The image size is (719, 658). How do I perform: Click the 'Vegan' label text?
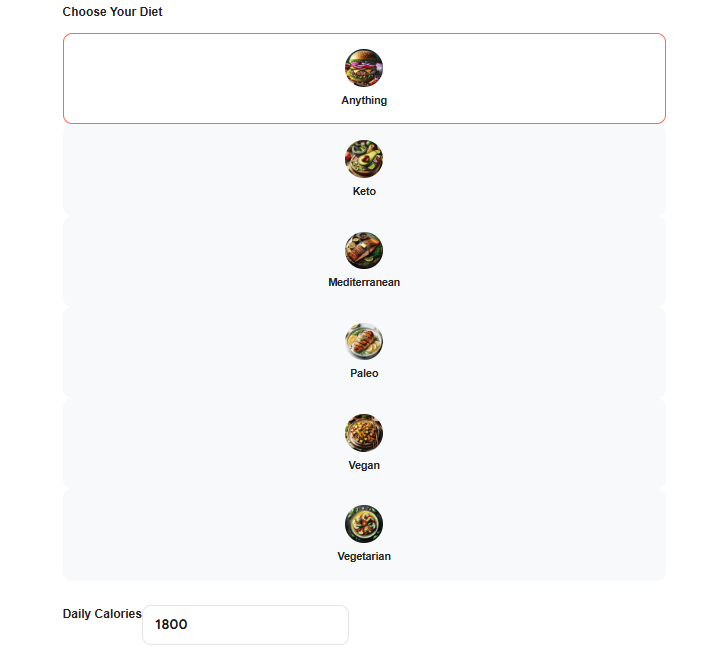(364, 465)
